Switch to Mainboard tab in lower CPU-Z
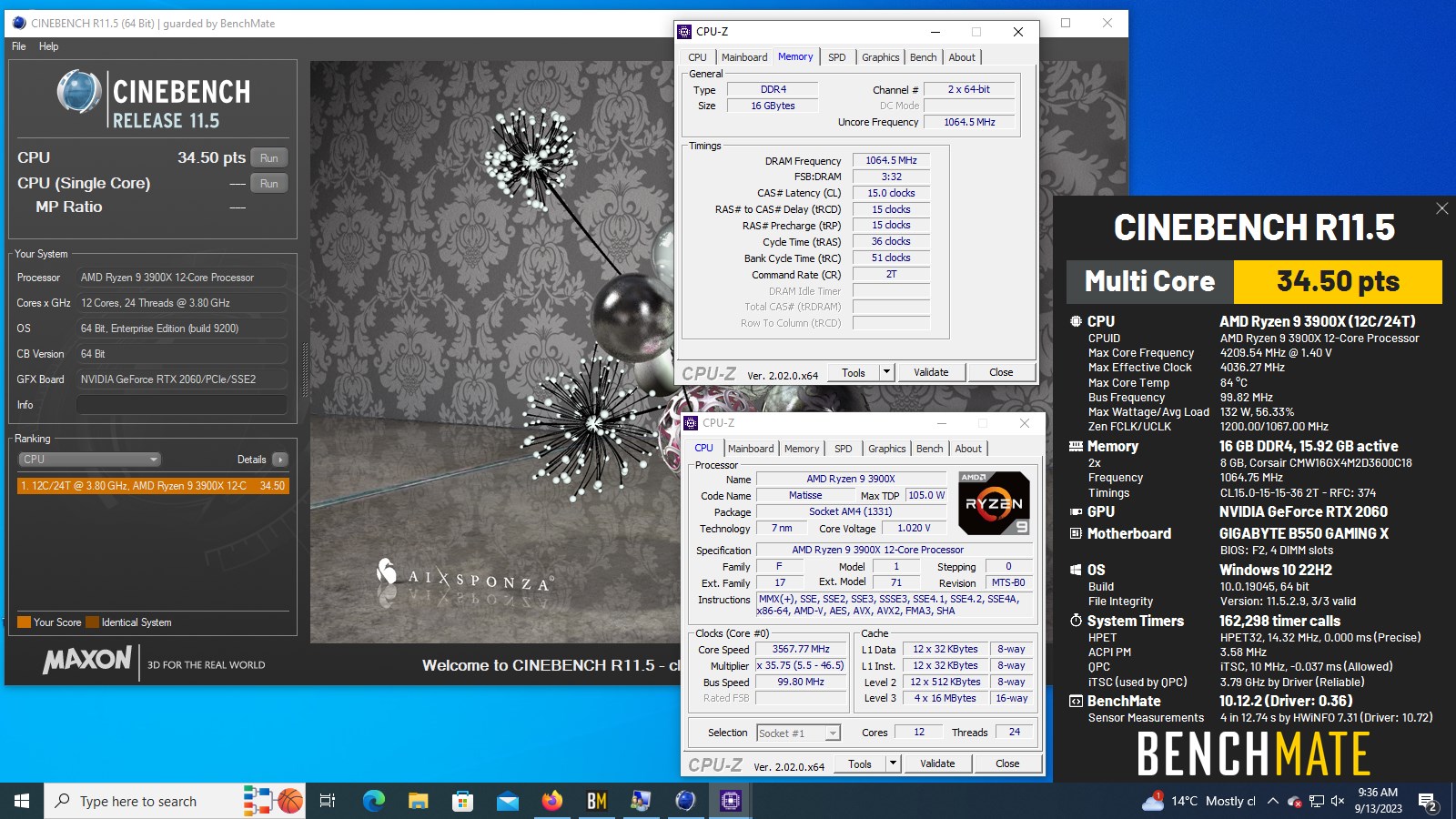The height and width of the screenshot is (819, 1456). coord(751,449)
